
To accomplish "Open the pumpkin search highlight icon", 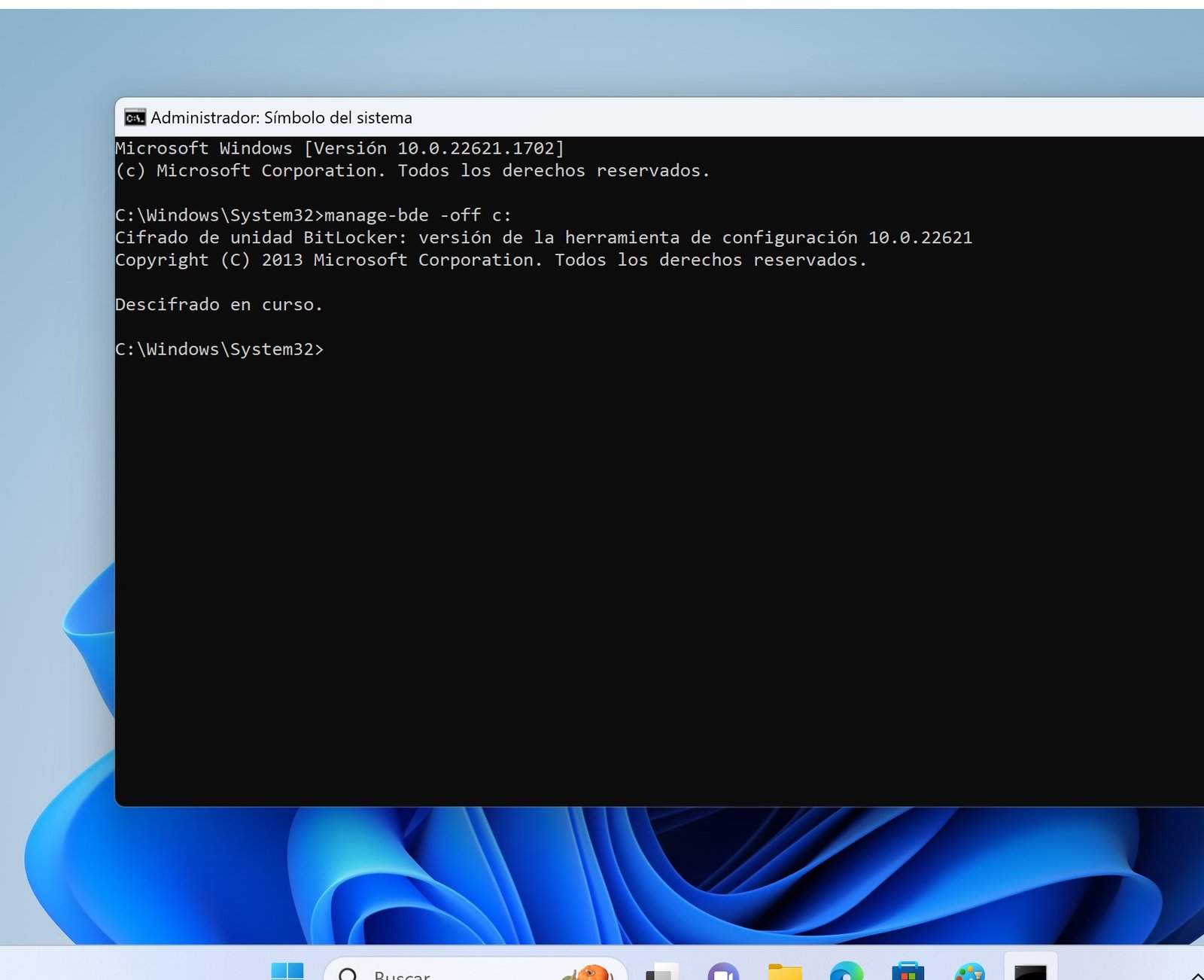I will [589, 972].
